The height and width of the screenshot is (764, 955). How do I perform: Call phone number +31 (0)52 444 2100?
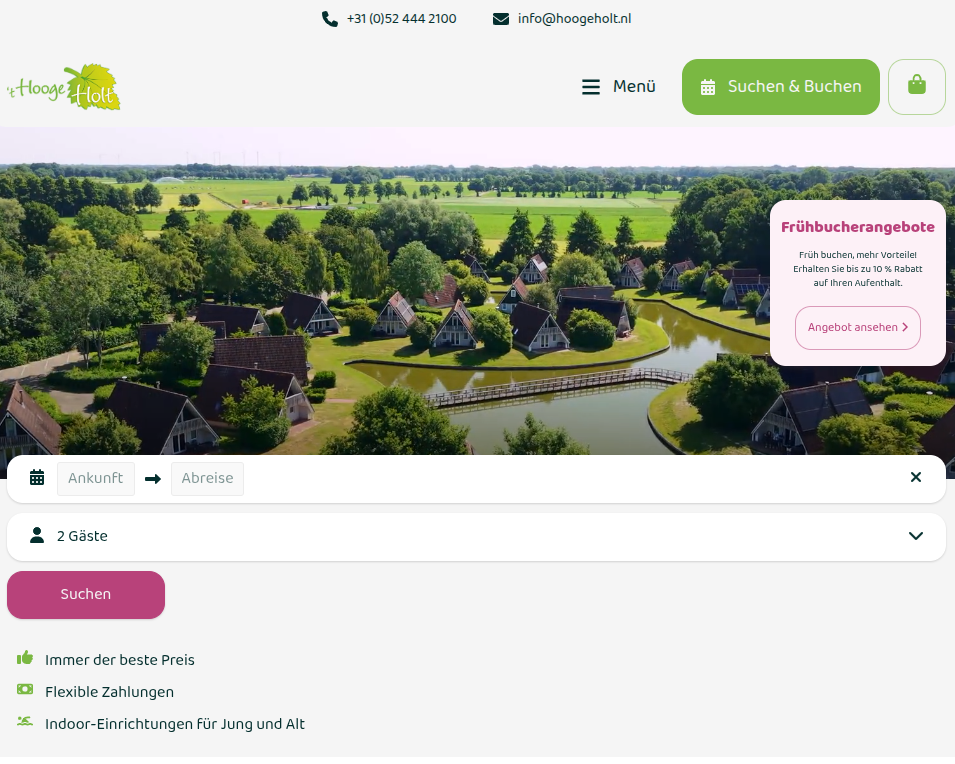[x=401, y=19]
